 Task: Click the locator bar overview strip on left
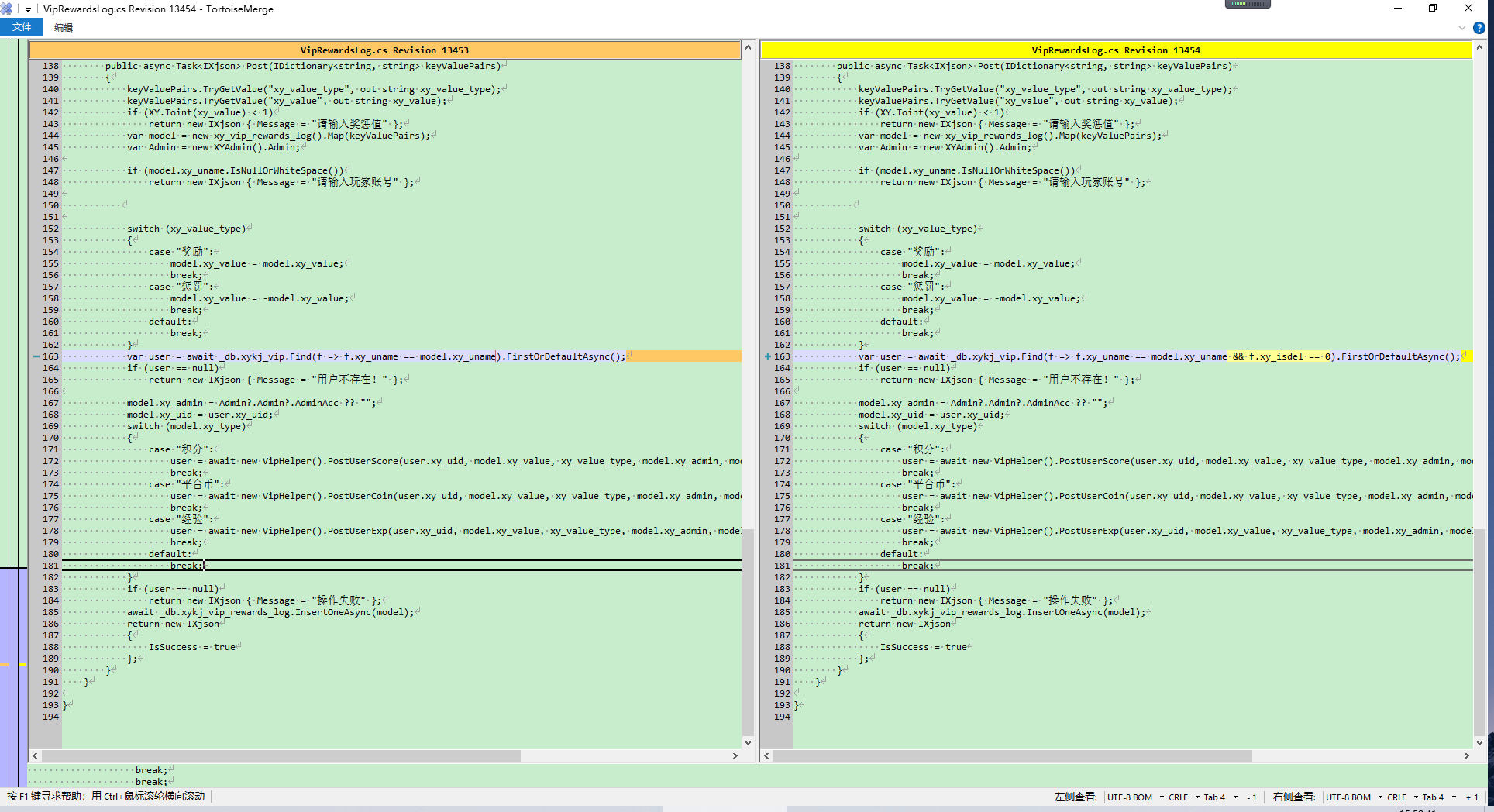[x=13, y=387]
